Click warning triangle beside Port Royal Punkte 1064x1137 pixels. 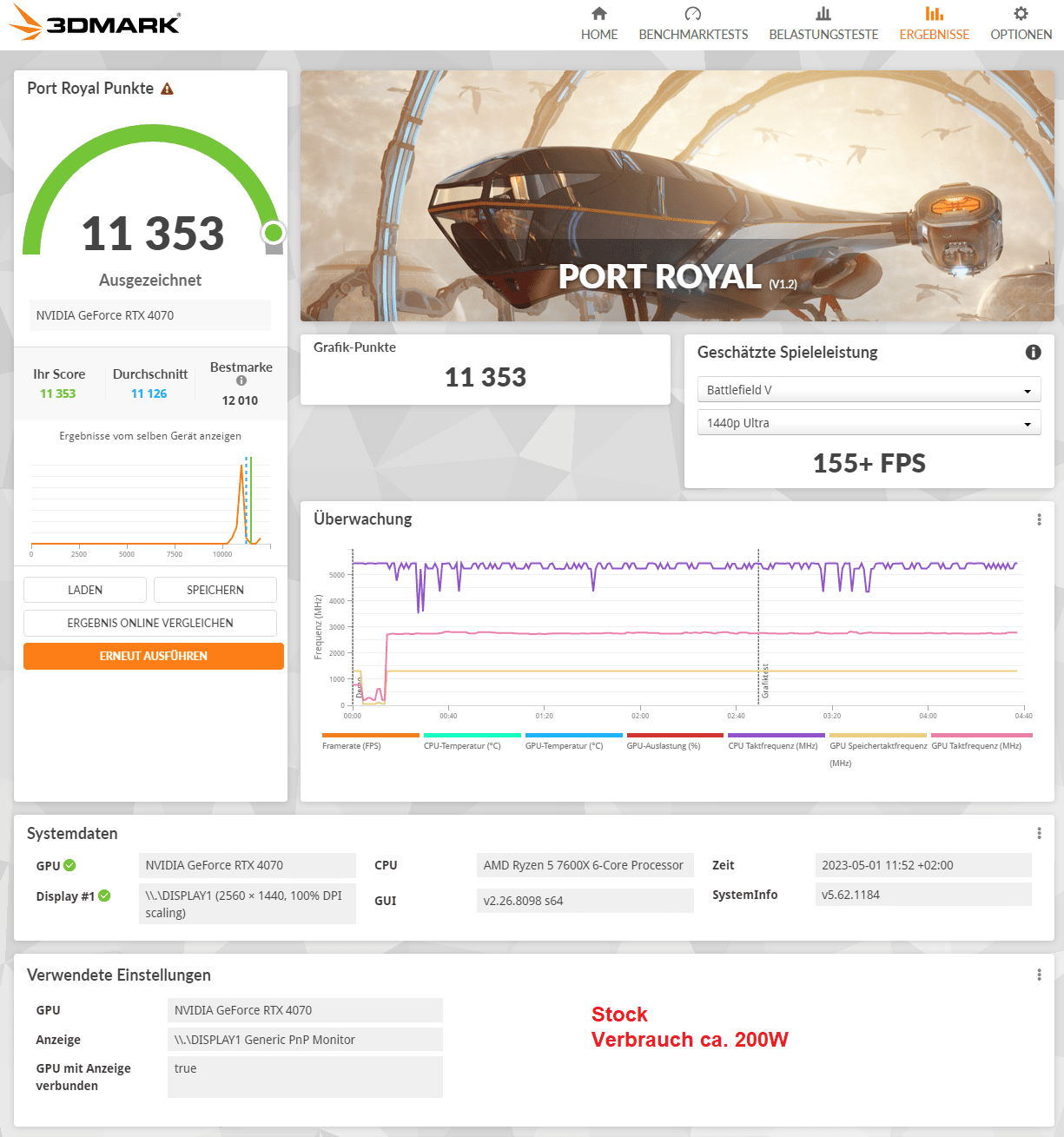point(168,89)
